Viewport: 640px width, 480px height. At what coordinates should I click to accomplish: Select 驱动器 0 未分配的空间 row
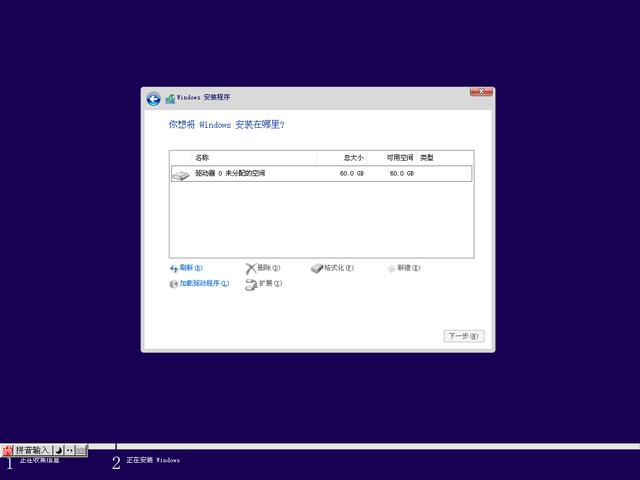[320, 174]
